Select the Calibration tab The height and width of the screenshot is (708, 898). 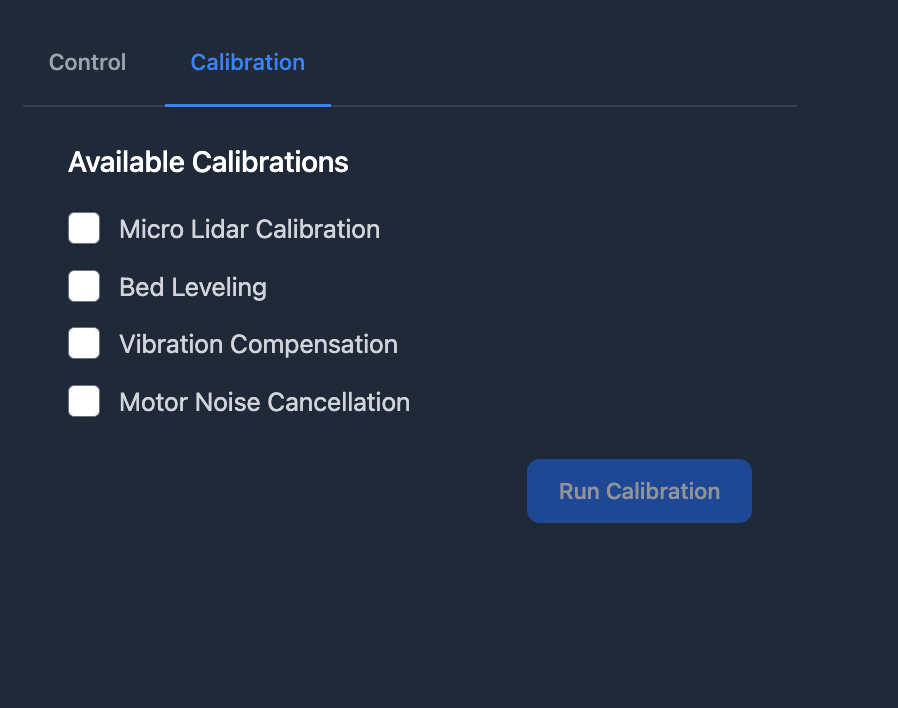tap(247, 62)
